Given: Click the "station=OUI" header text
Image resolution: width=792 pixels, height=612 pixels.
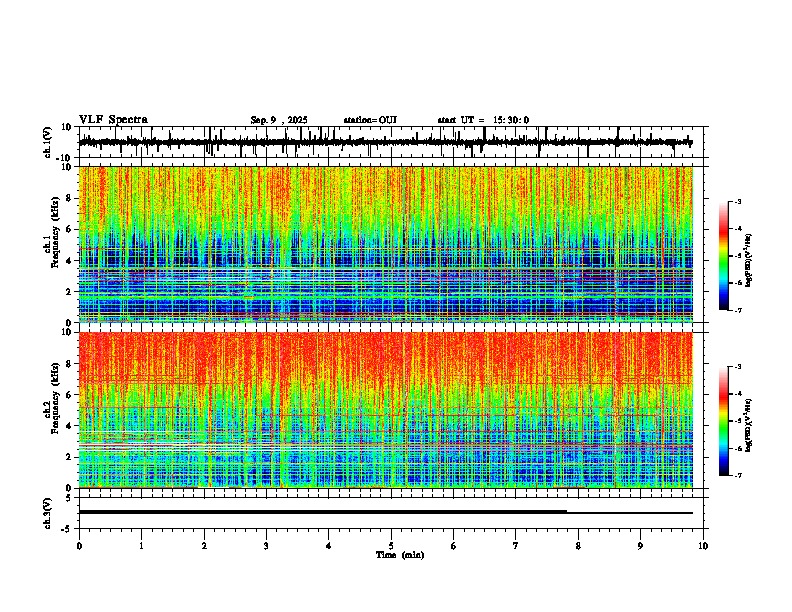Looking at the screenshot, I should pyautogui.click(x=370, y=120).
